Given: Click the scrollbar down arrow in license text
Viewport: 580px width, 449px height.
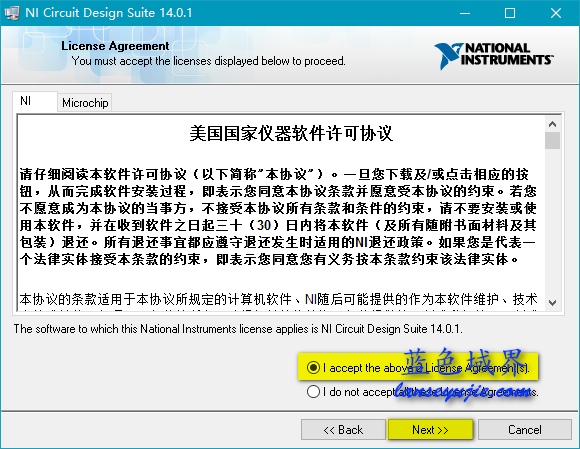Looking at the screenshot, I should [552, 303].
